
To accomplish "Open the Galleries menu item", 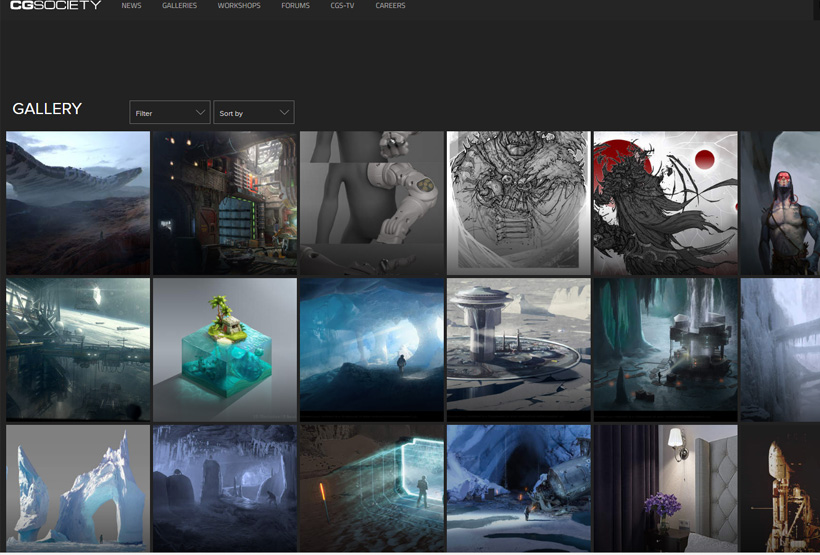I will 179,6.
